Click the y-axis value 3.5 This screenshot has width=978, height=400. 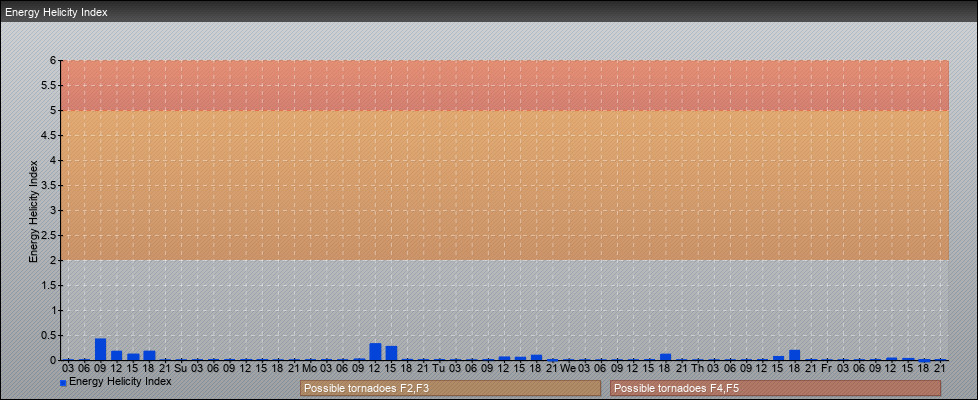(49, 185)
